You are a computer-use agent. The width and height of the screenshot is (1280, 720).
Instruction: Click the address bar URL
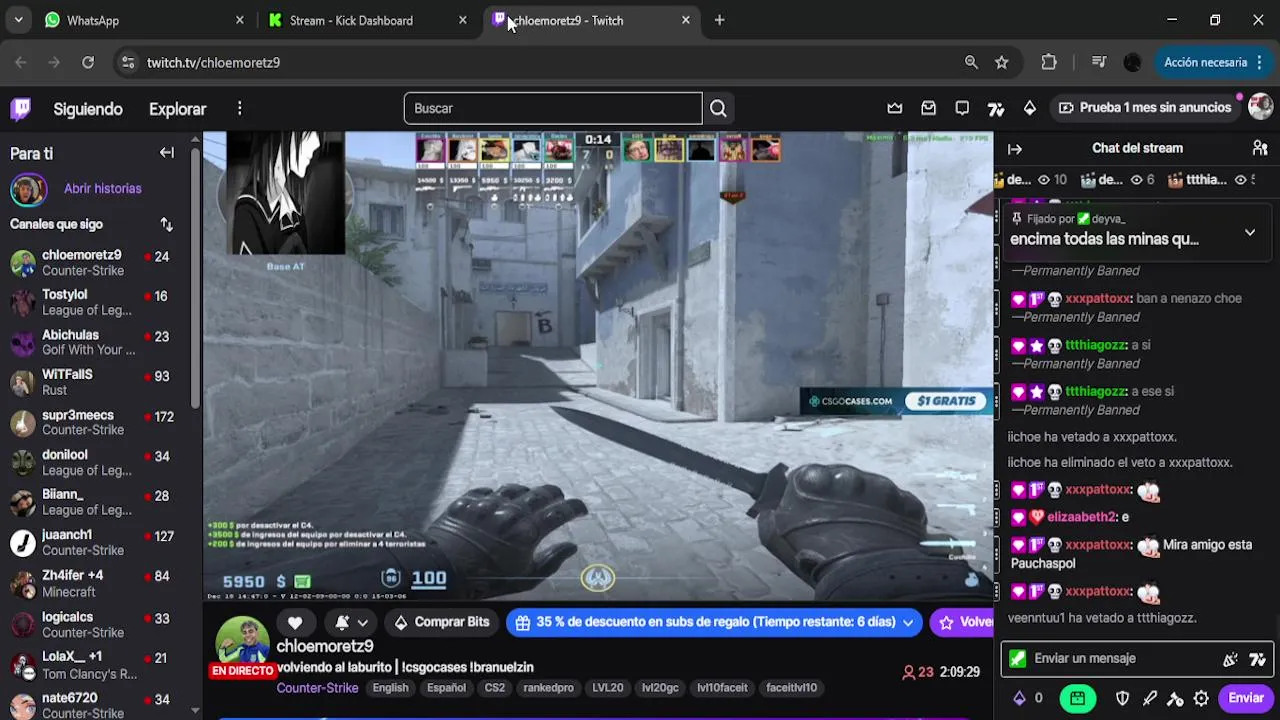tap(213, 62)
